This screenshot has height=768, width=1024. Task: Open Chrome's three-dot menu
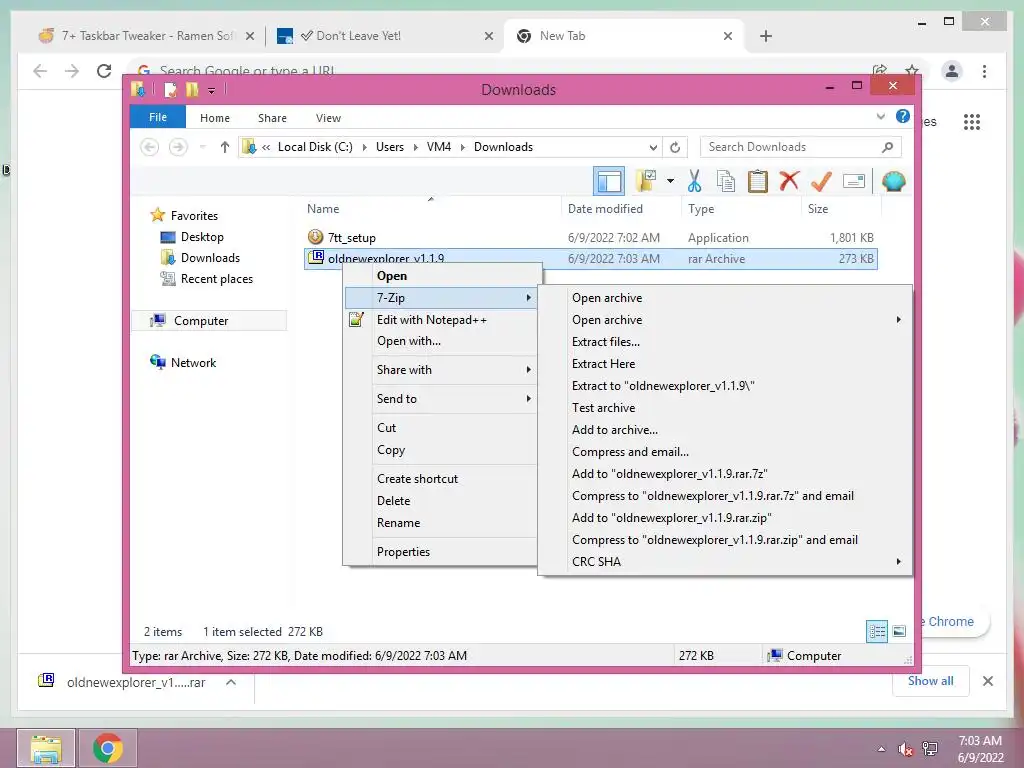pyautogui.click(x=984, y=71)
